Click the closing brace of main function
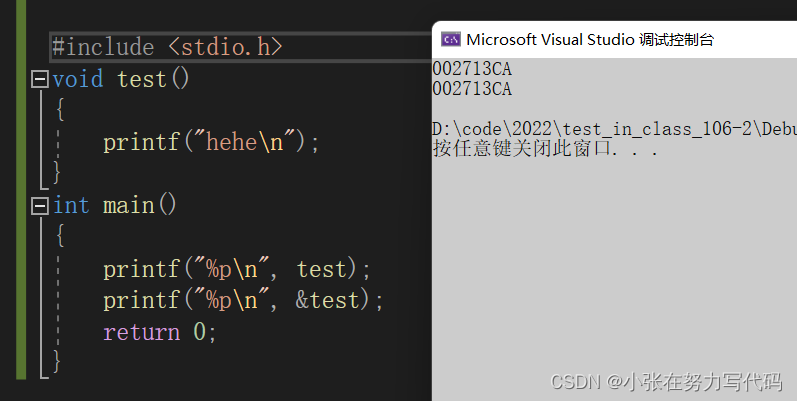797x401 pixels. (x=57, y=362)
